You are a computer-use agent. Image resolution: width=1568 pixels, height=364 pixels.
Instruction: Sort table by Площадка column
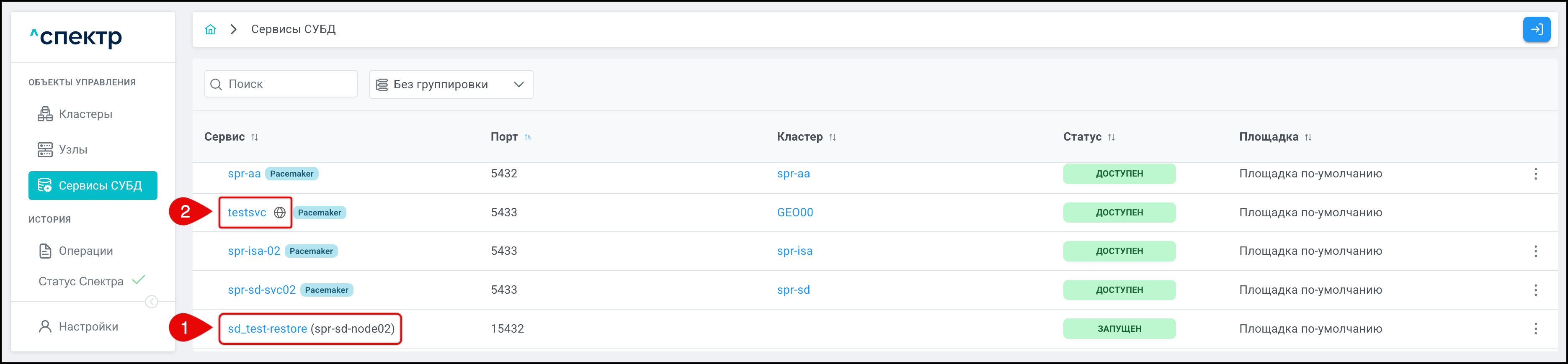(1308, 137)
